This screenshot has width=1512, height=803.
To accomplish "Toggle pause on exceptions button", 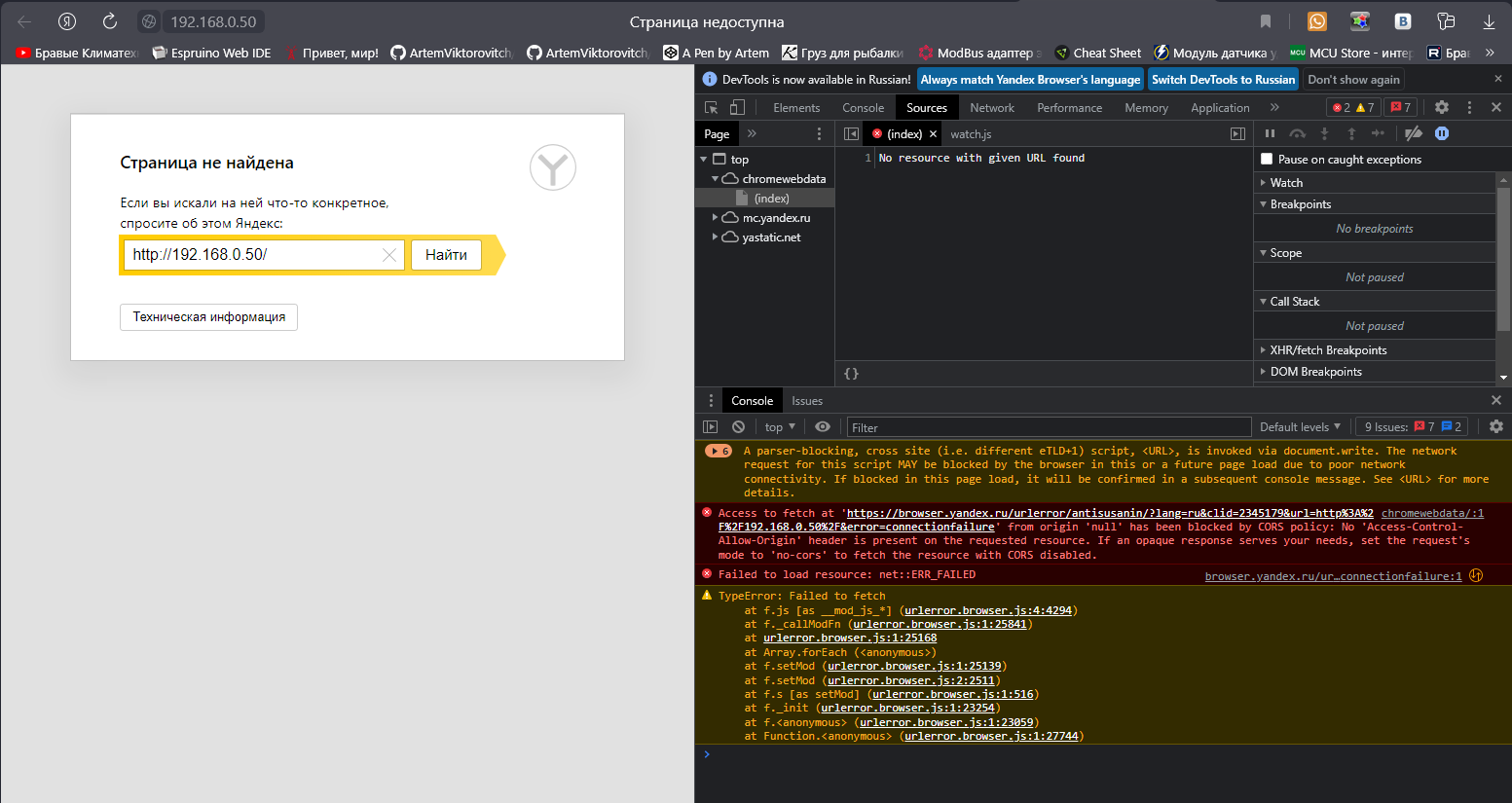I will 1442,133.
